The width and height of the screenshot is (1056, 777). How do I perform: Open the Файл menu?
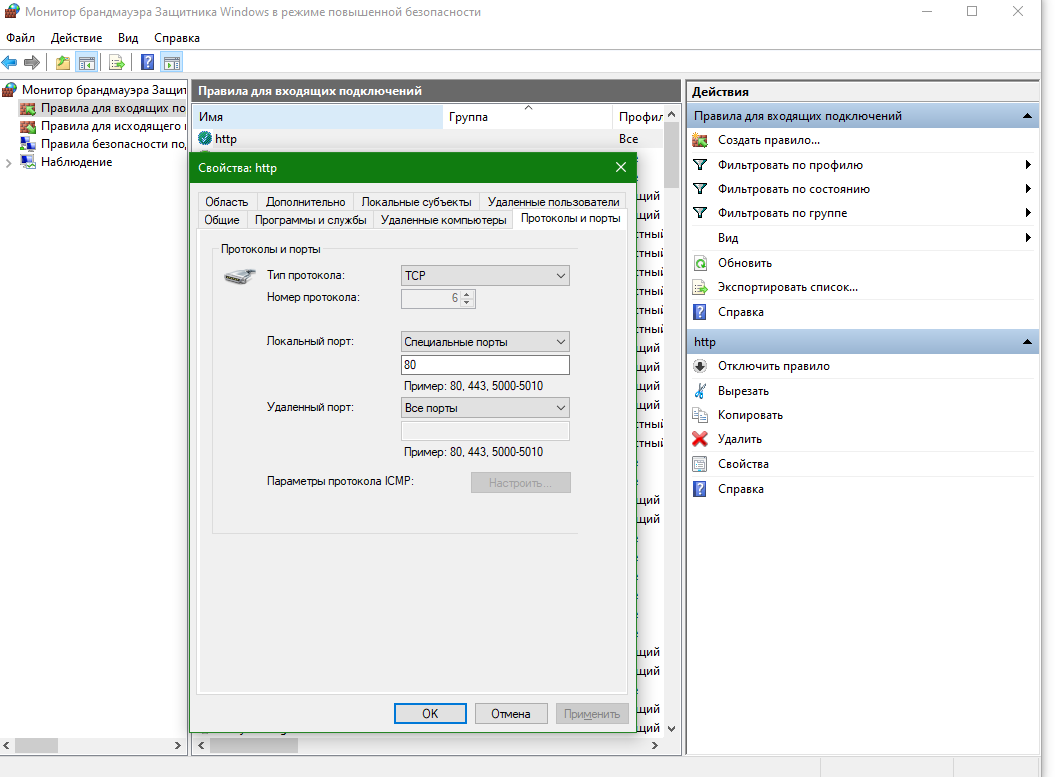20,38
